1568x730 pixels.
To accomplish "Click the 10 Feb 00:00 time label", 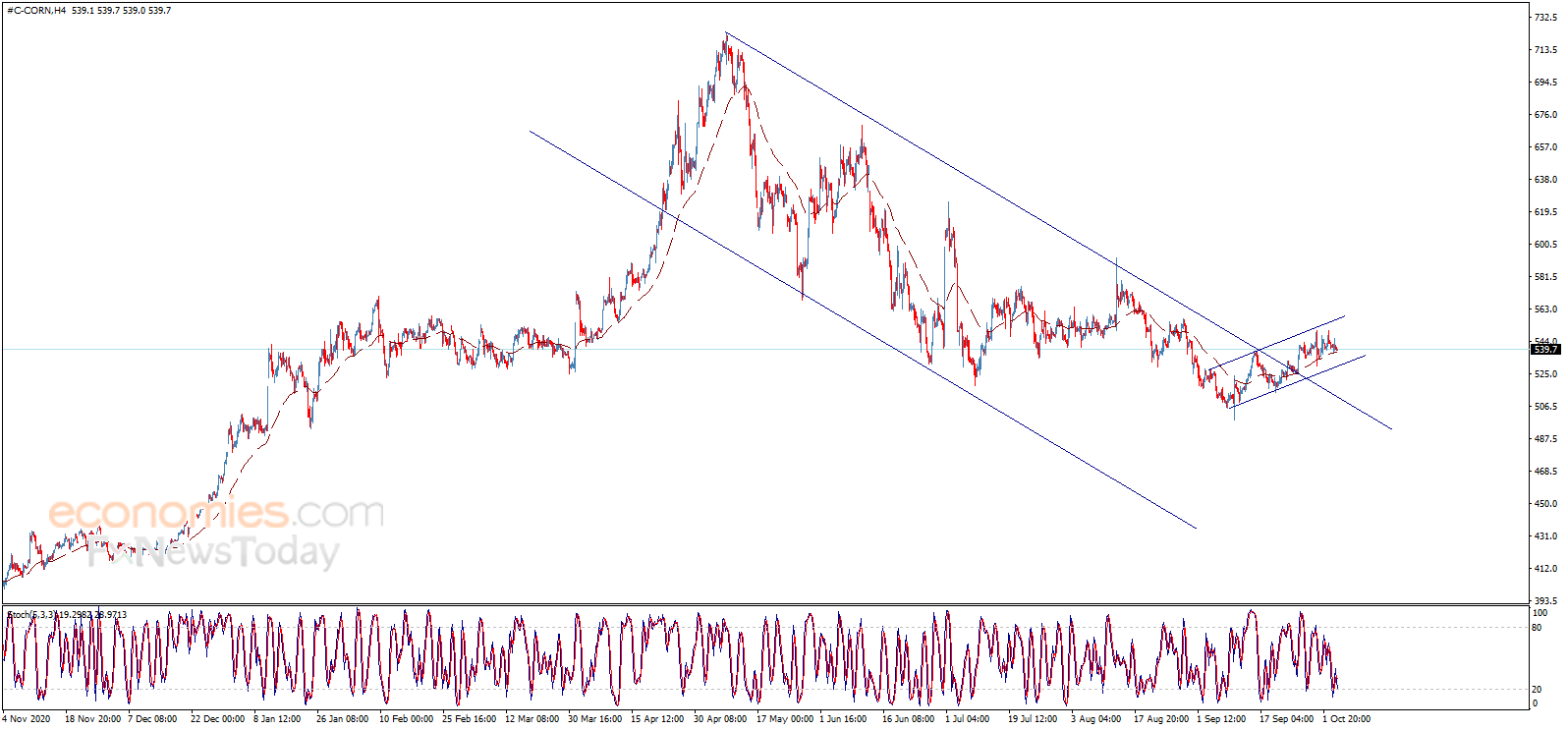I will tap(406, 718).
